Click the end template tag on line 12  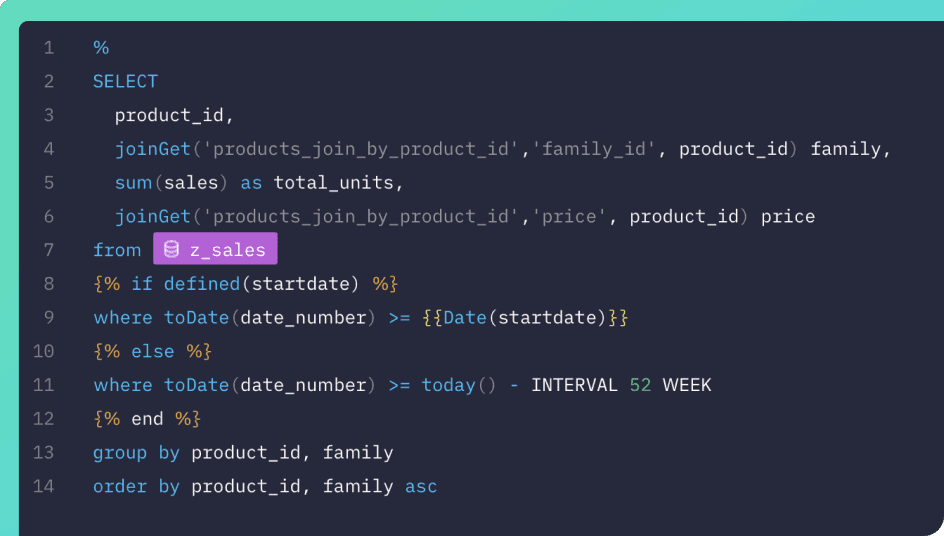147,419
